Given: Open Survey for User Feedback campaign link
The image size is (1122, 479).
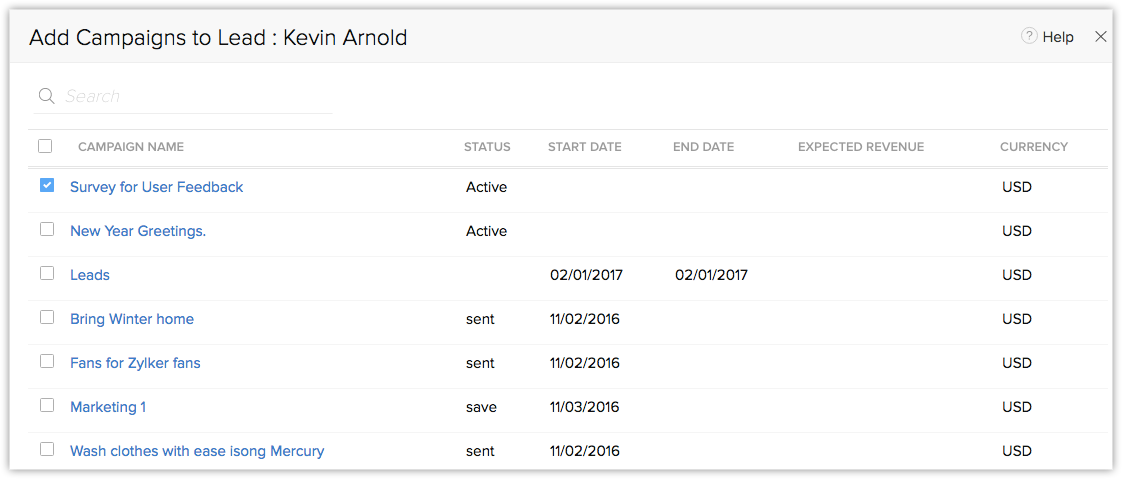Looking at the screenshot, I should pos(156,187).
